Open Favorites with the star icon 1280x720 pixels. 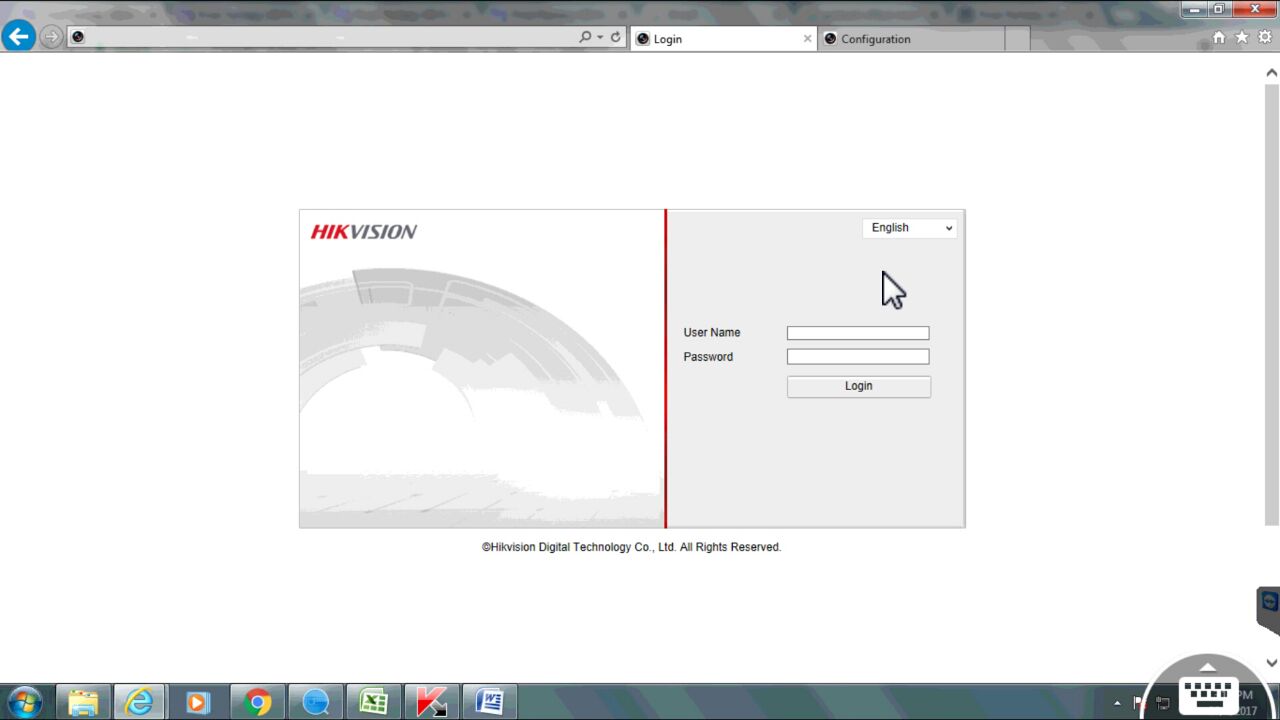(x=1242, y=37)
